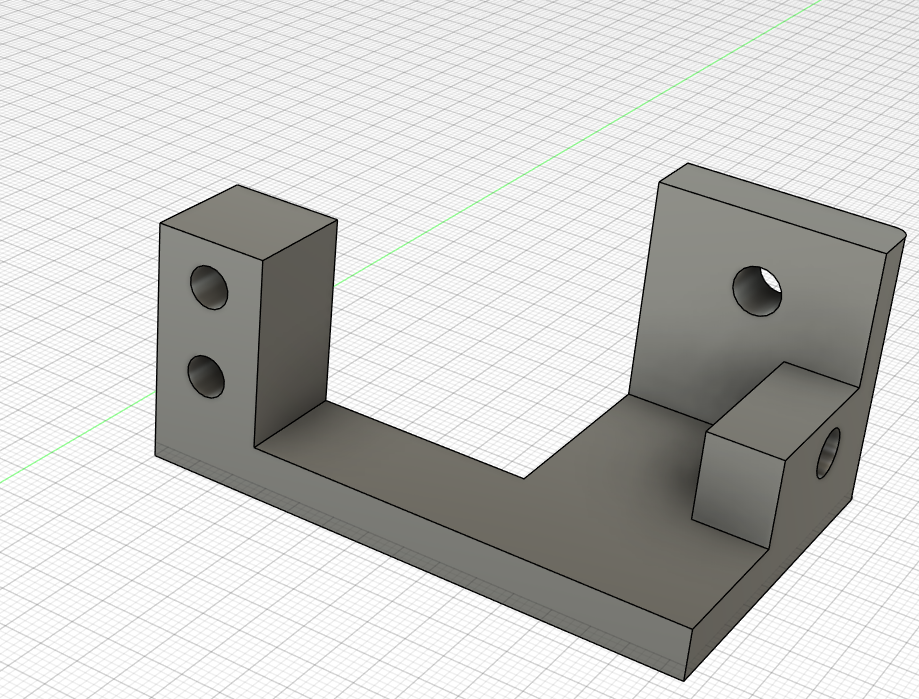Viewport: 919px width, 699px height.
Task: Select the hole in the small cube block
Action: click(828, 453)
